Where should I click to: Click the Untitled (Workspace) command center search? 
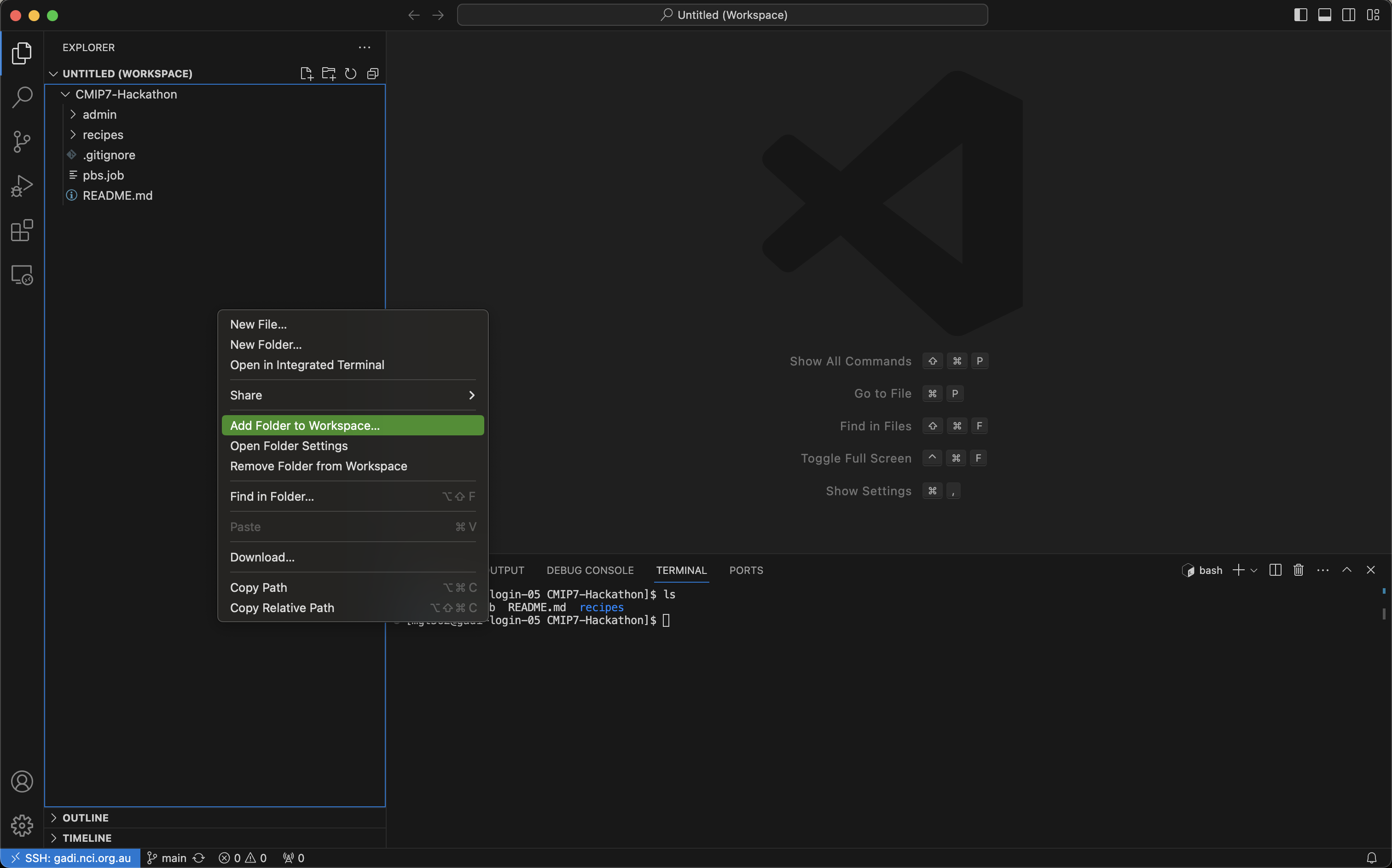722,15
